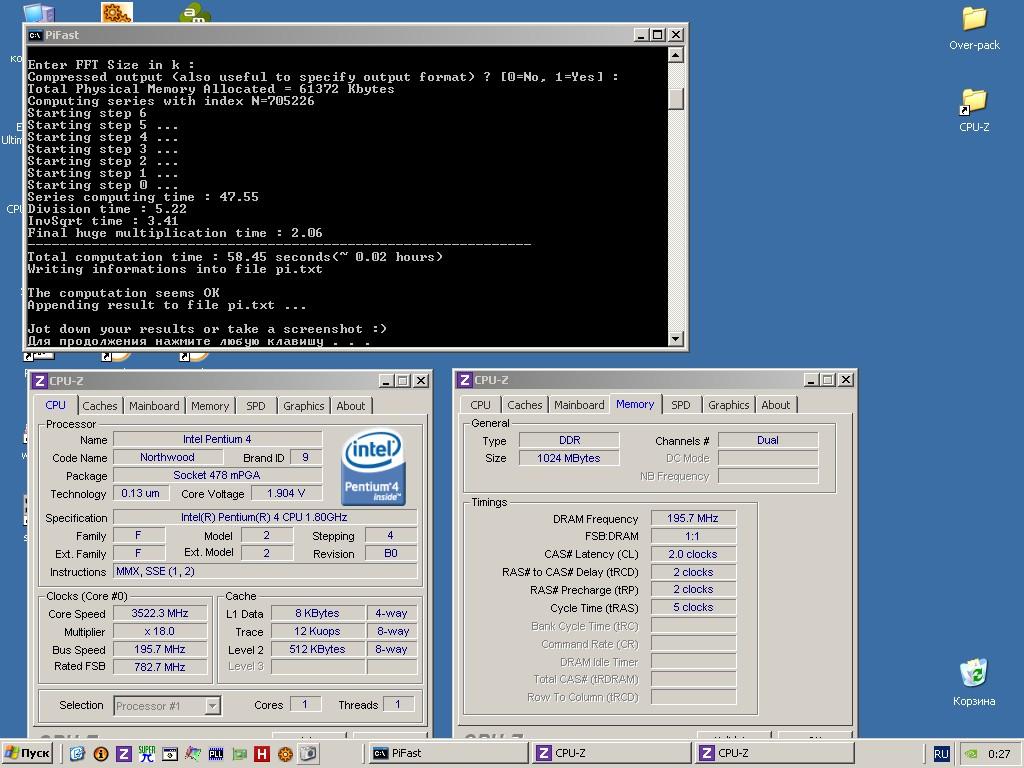Open the Start menu button labeled Пуск
The height and width of the screenshot is (768, 1024).
[x=27, y=753]
